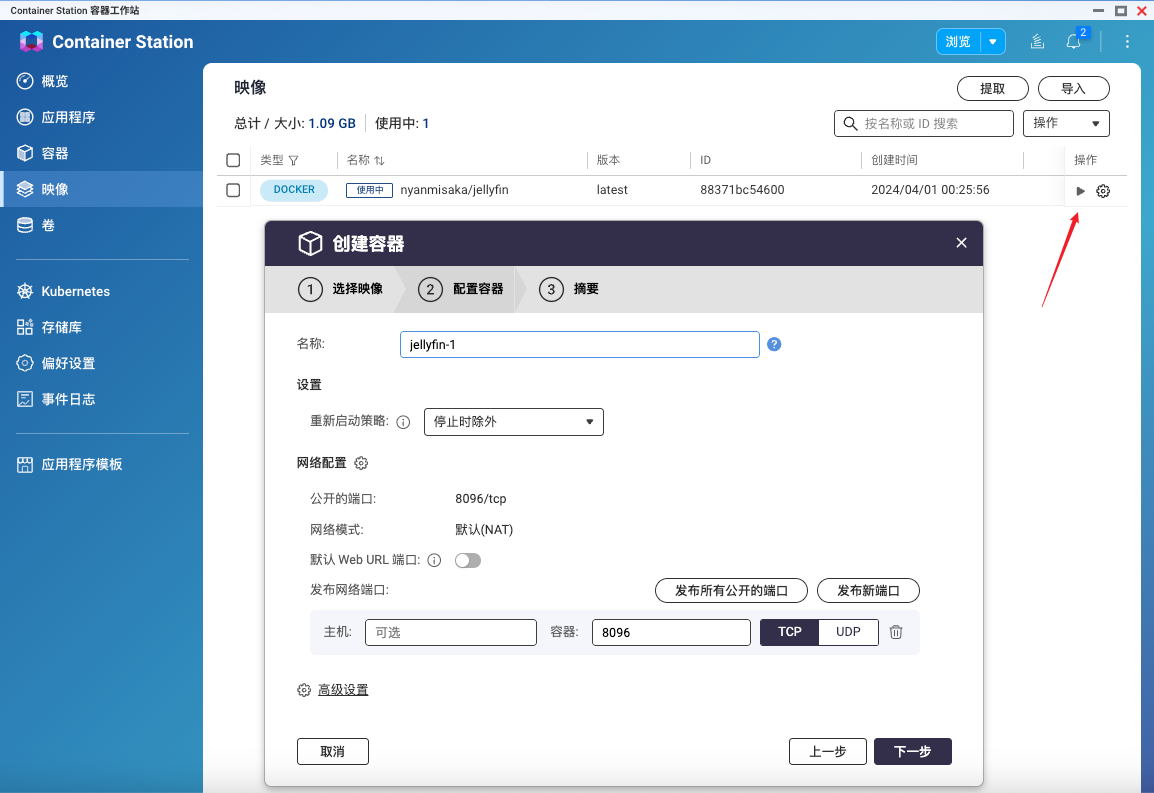Open the jellyfin image settings gear
1154x793 pixels.
(x=1102, y=191)
